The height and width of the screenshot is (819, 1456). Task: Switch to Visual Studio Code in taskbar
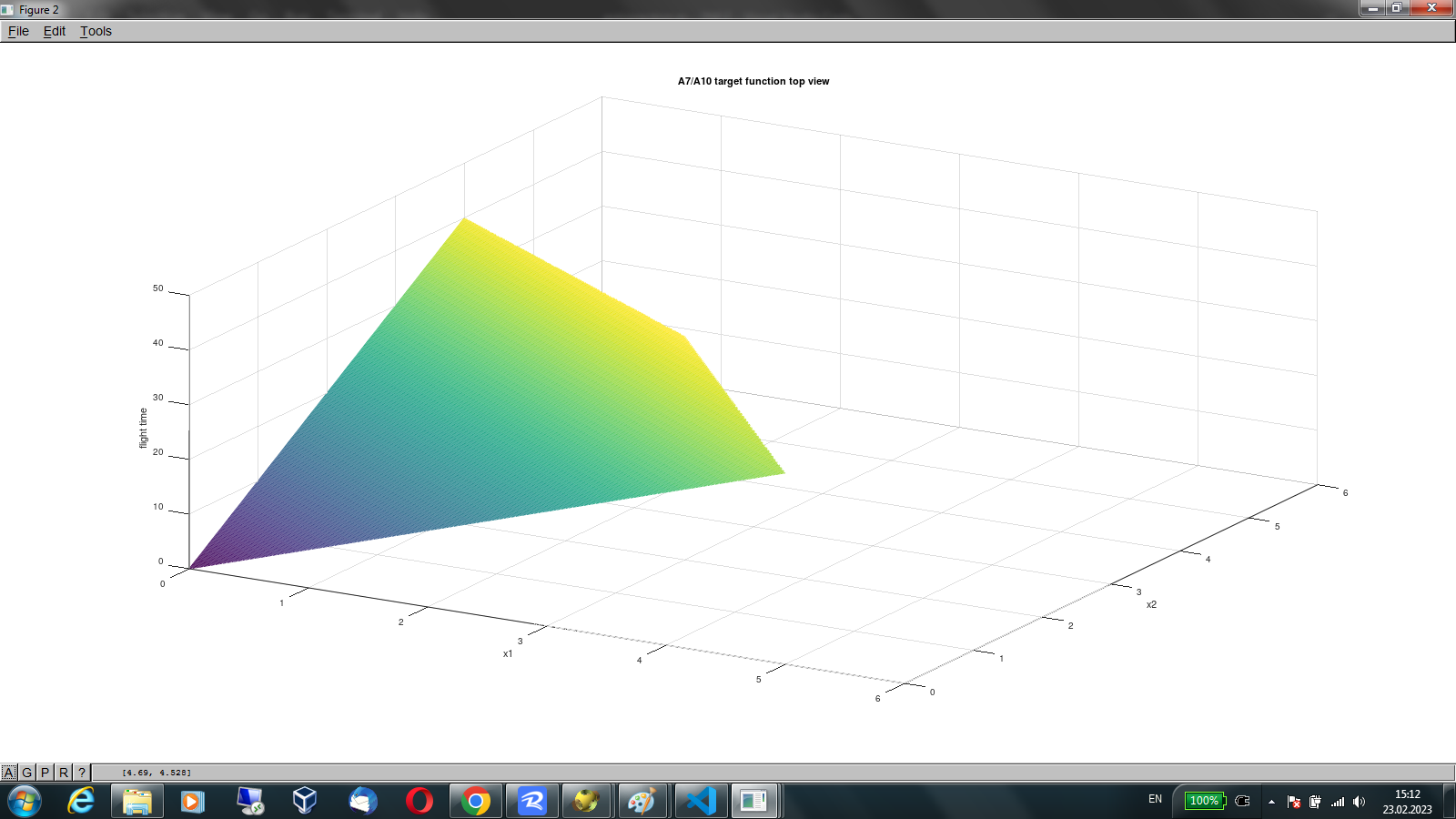[x=700, y=801]
